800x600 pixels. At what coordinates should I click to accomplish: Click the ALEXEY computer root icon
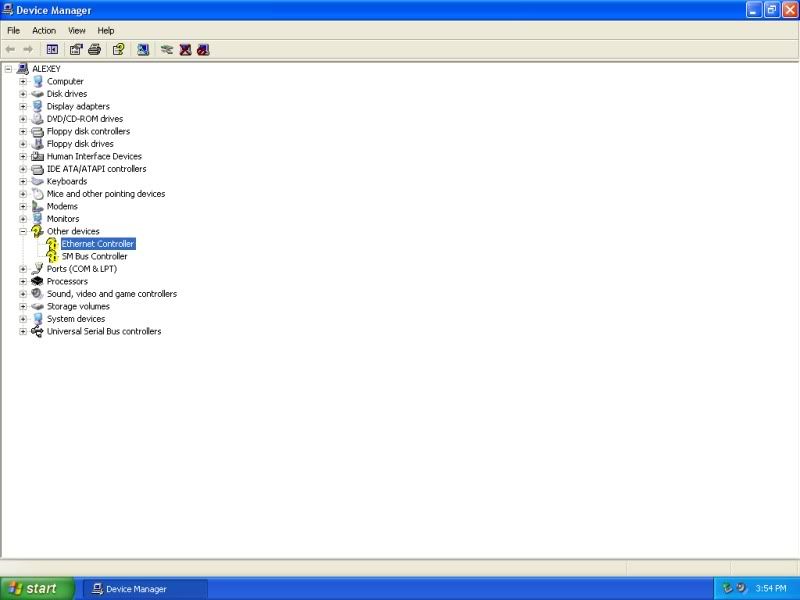(x=22, y=68)
